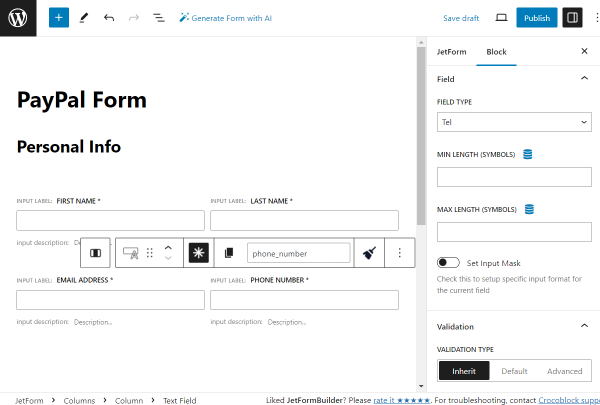Click the WordPress logo icon
The height and width of the screenshot is (405, 600).
point(18,18)
